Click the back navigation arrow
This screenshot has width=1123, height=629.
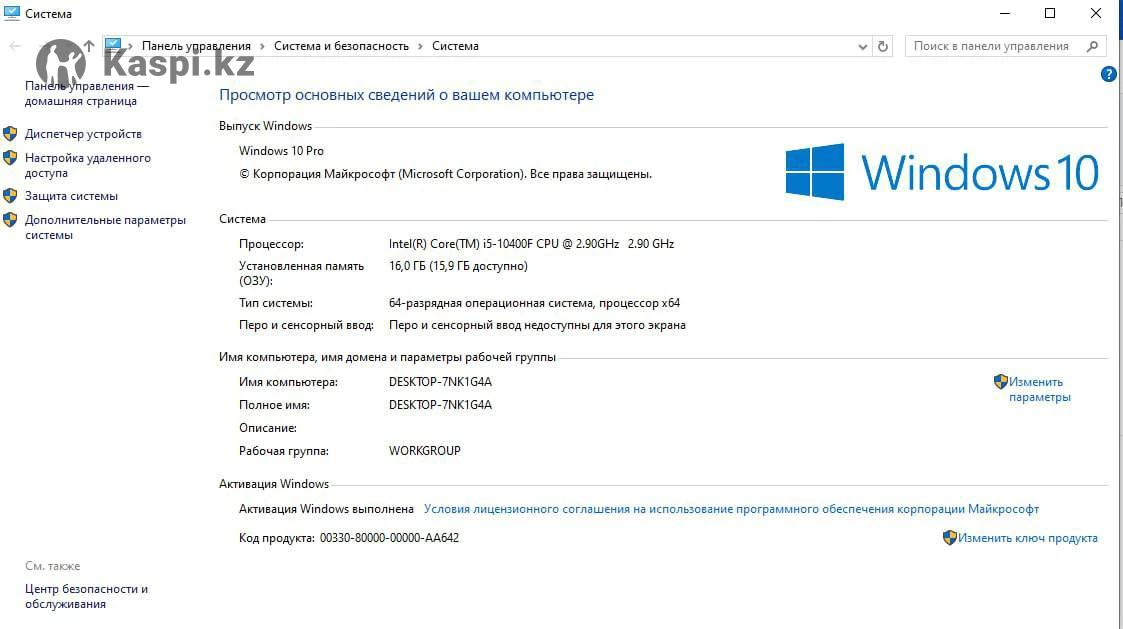pos(15,46)
